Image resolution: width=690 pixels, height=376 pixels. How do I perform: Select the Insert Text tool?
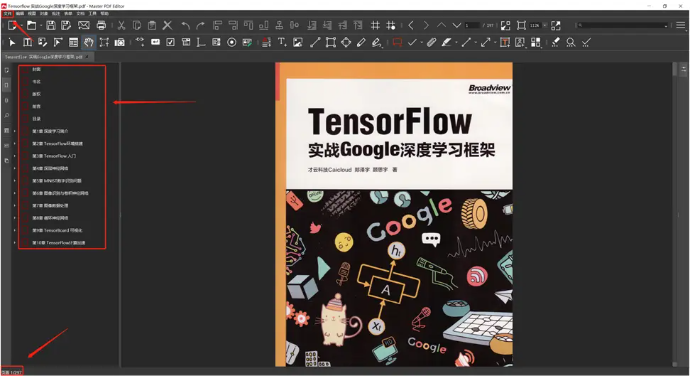click(282, 43)
